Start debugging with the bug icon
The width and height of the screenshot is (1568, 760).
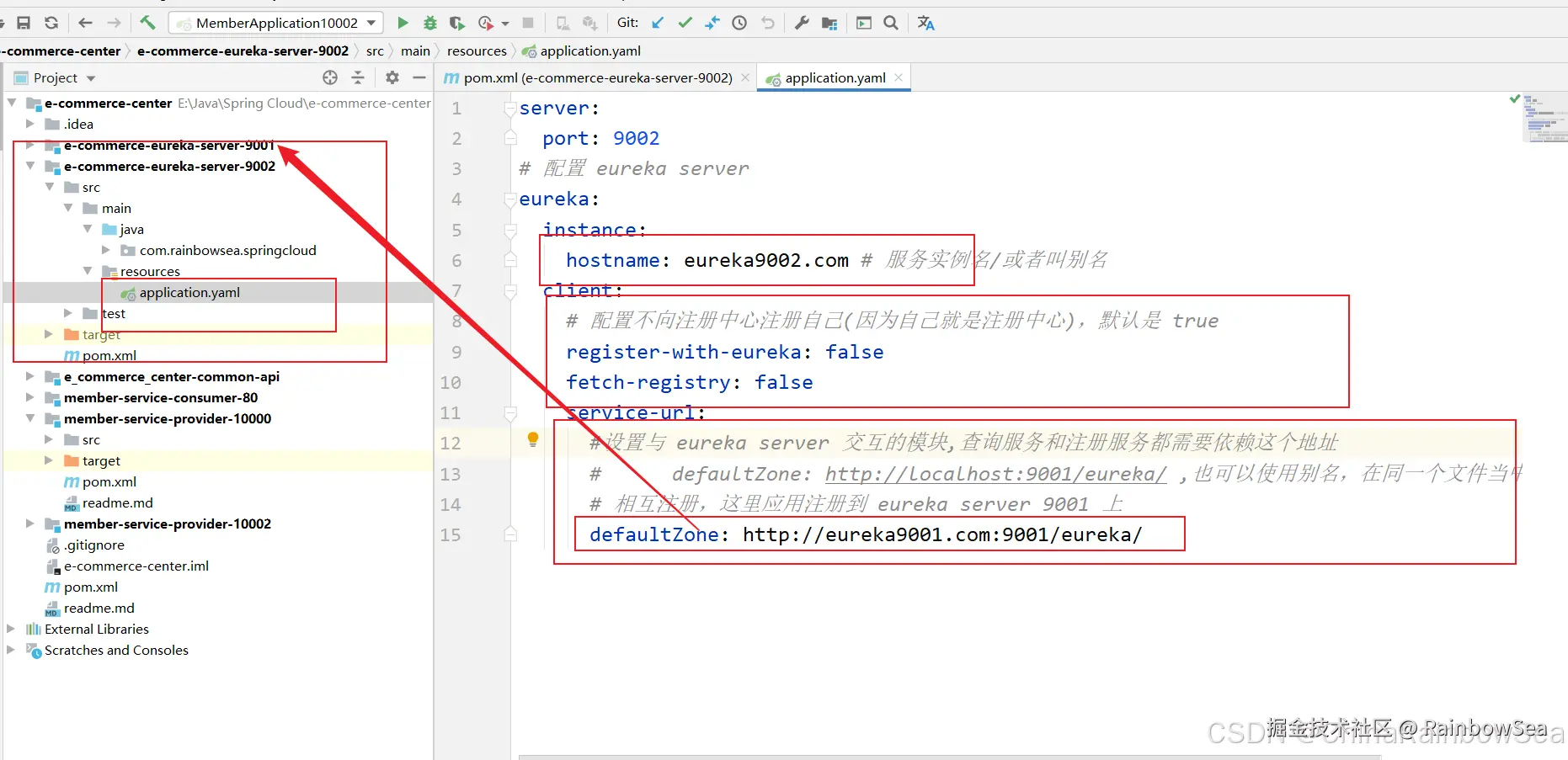tap(430, 23)
